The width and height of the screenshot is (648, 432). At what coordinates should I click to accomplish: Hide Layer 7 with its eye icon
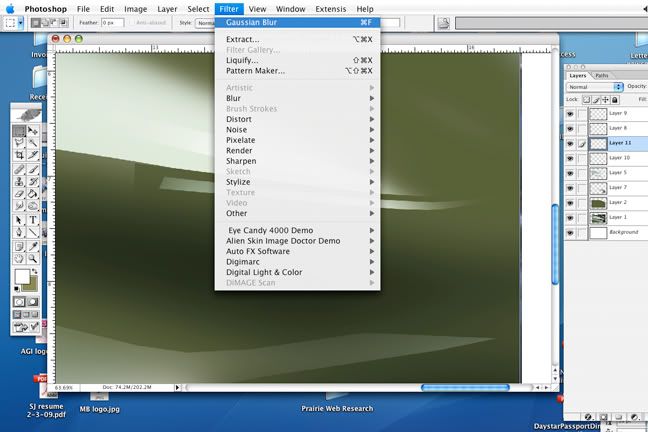click(570, 188)
